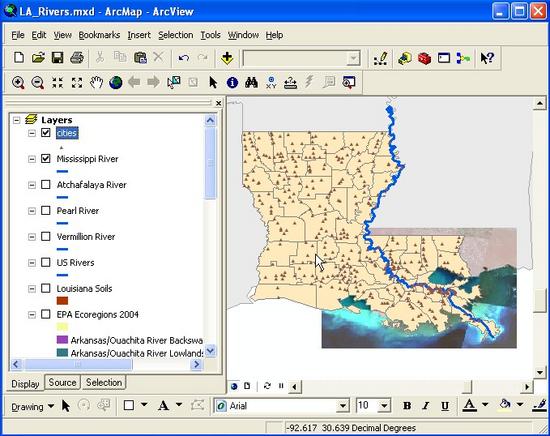
Task: Open a map file with folder icon
Action: 38,58
